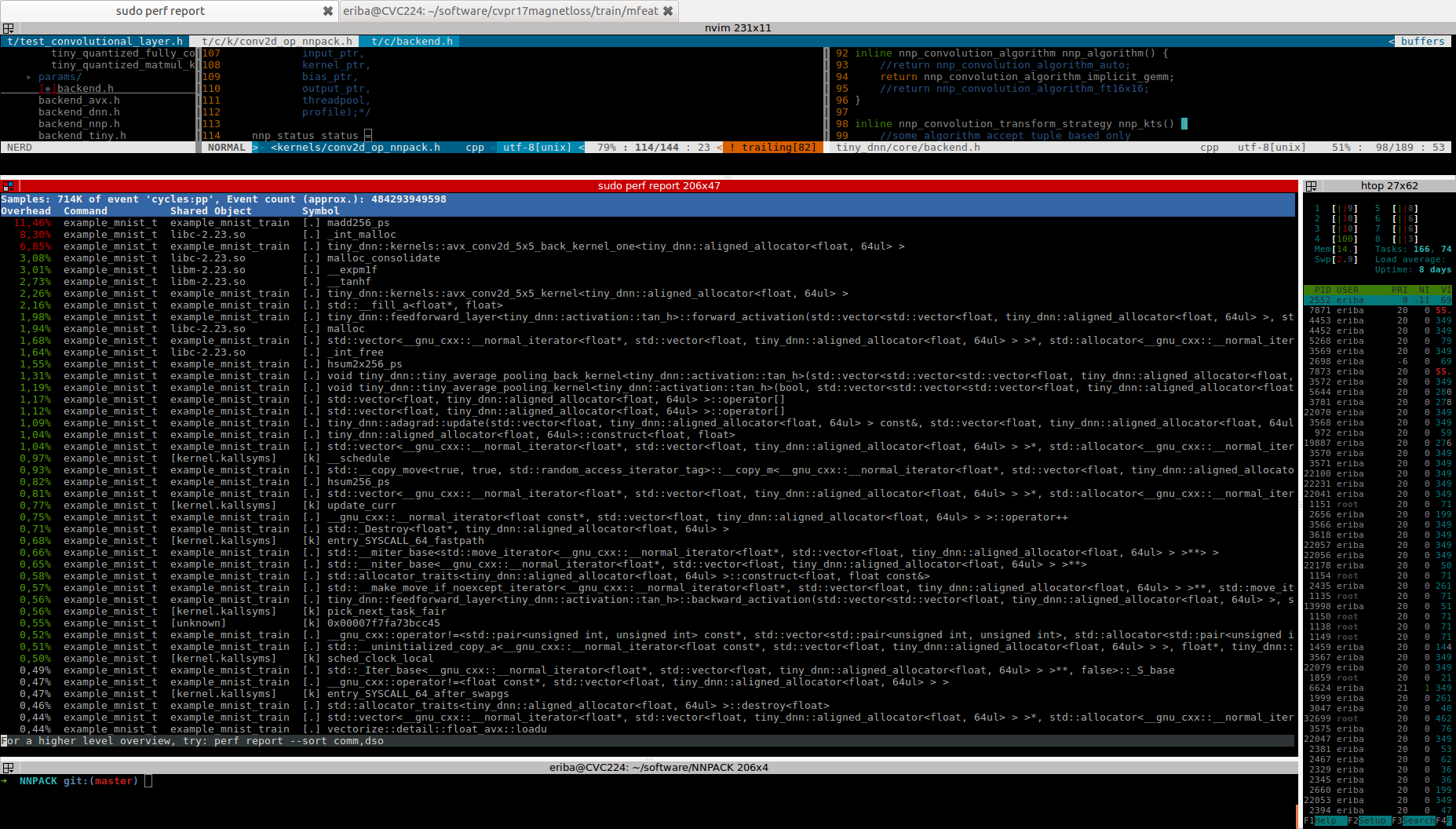Click line 98 nnp_kts() in backend.h pane
Viewport: 1456px width, 829px height.
click(x=1012, y=124)
